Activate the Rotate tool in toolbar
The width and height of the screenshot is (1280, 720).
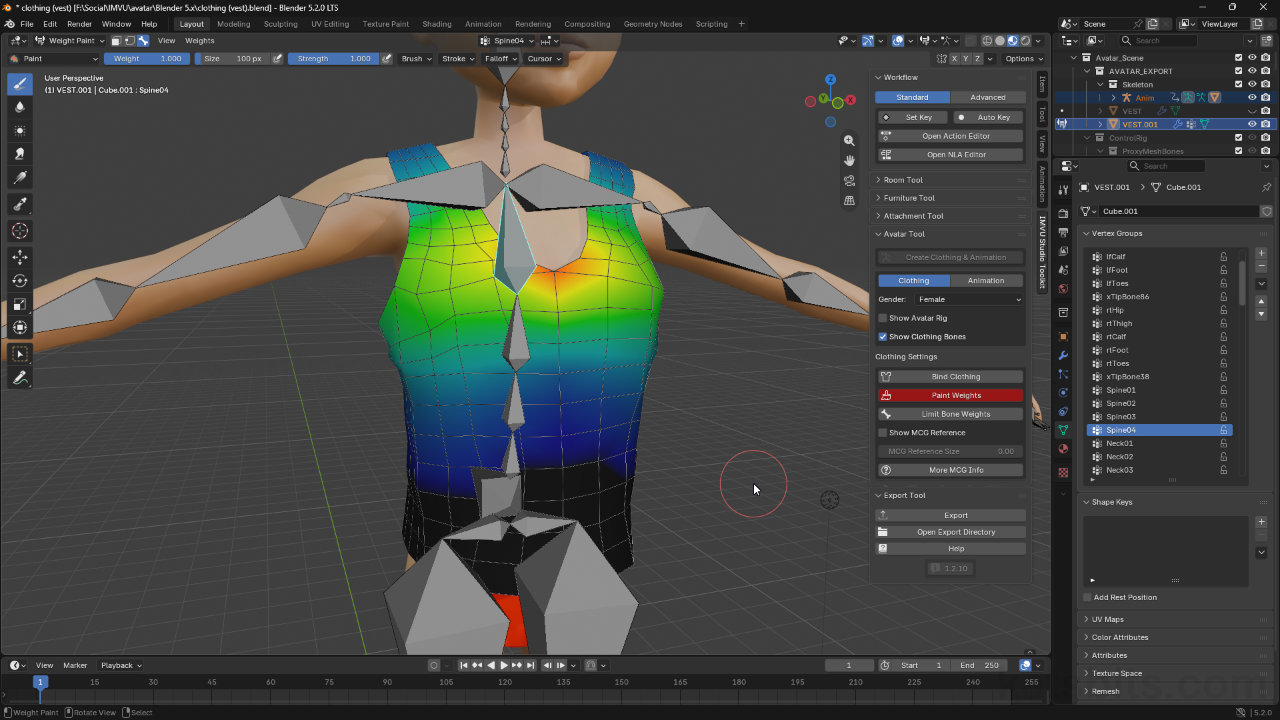coord(20,281)
